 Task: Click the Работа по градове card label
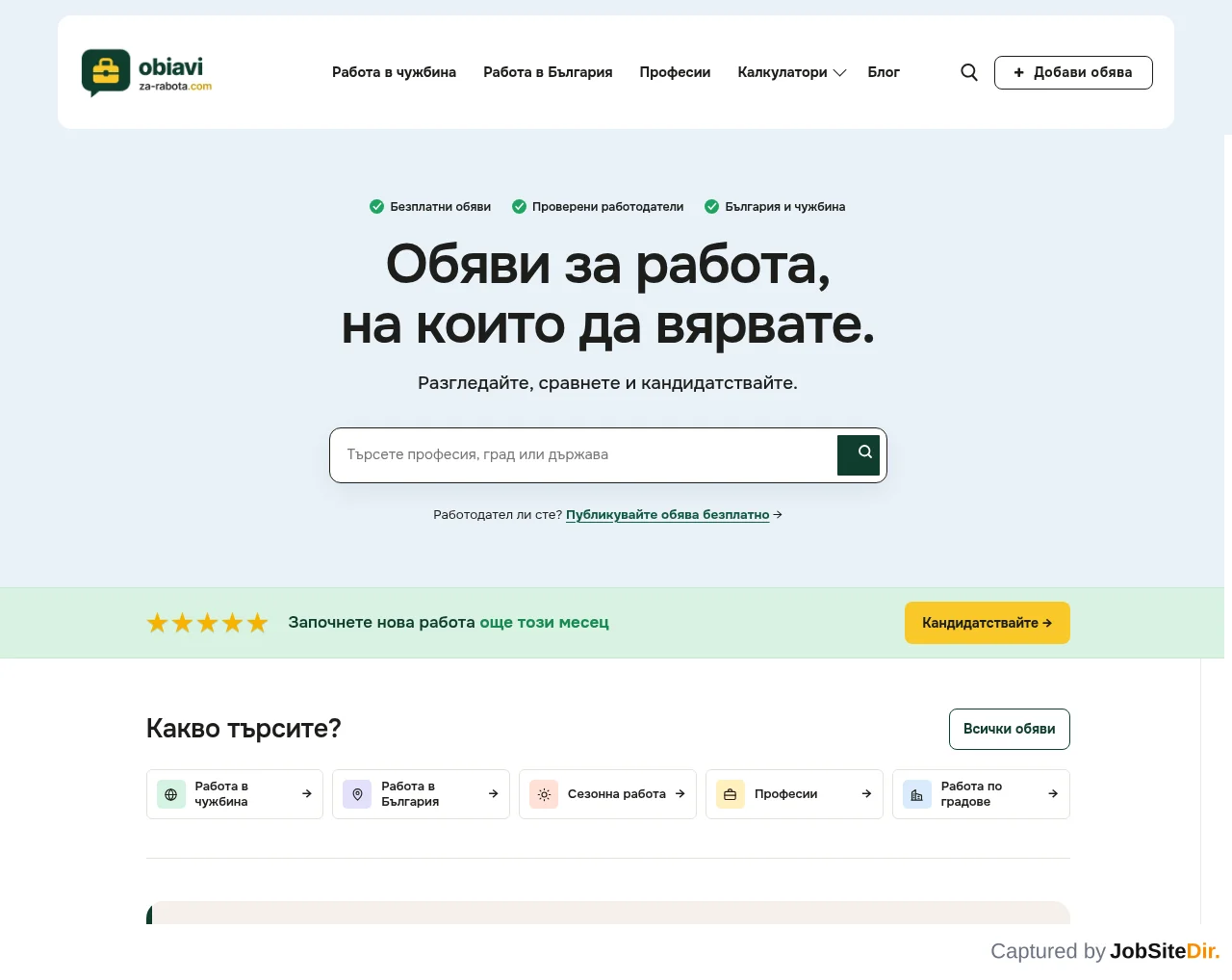971,794
